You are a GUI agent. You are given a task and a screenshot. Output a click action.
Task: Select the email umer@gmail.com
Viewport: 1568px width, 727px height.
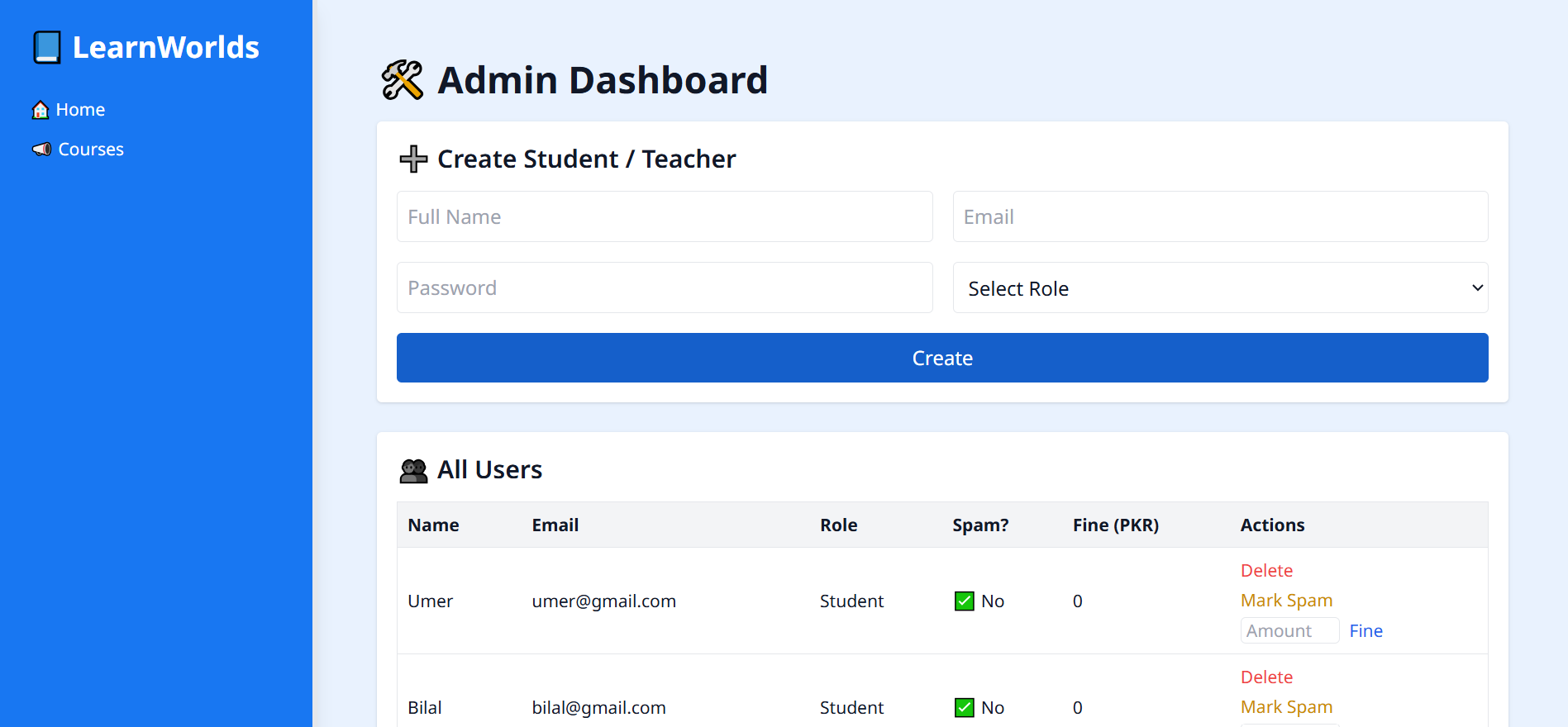[x=603, y=601]
